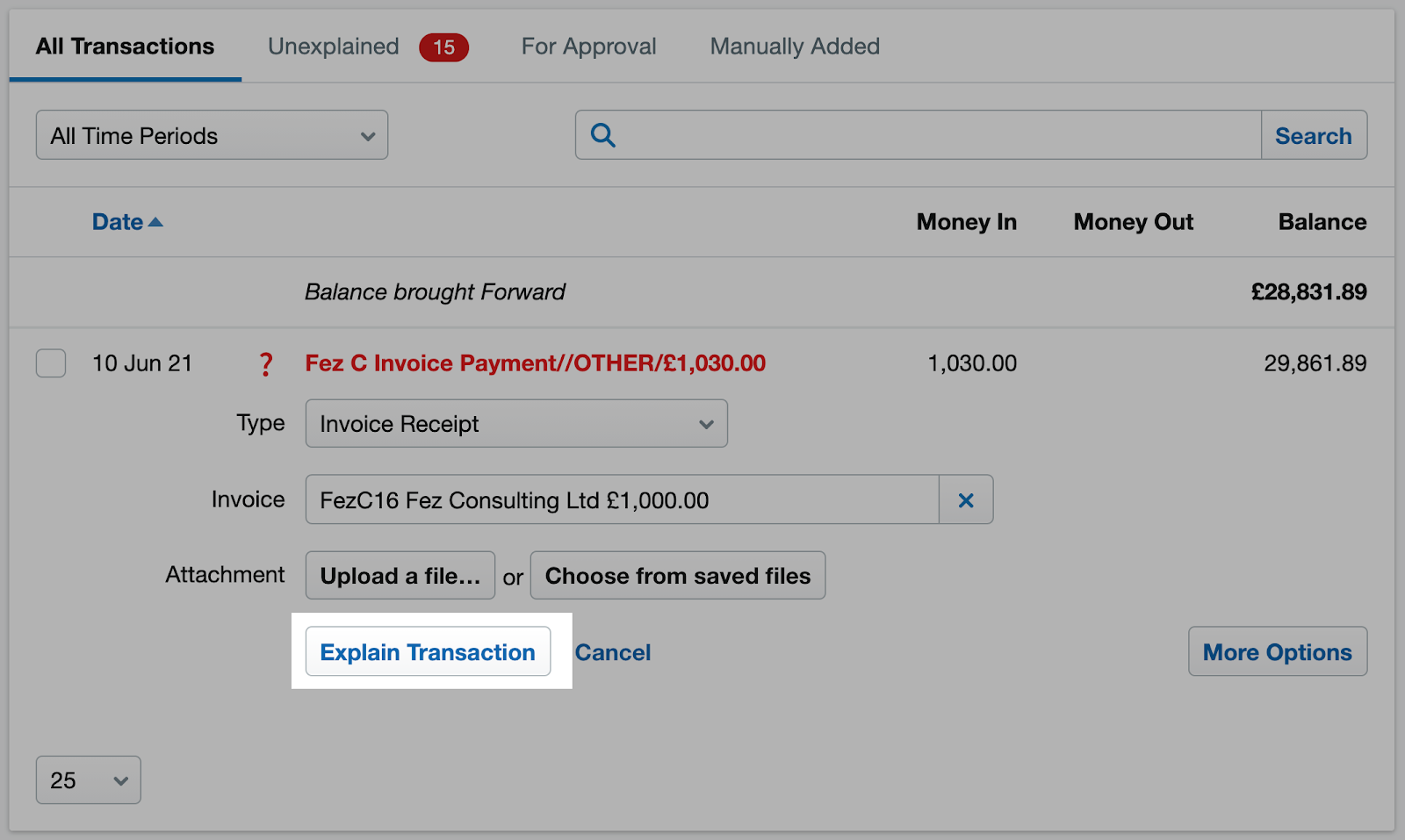The width and height of the screenshot is (1405, 840).
Task: Click the Date column sort arrow
Action: tap(157, 221)
